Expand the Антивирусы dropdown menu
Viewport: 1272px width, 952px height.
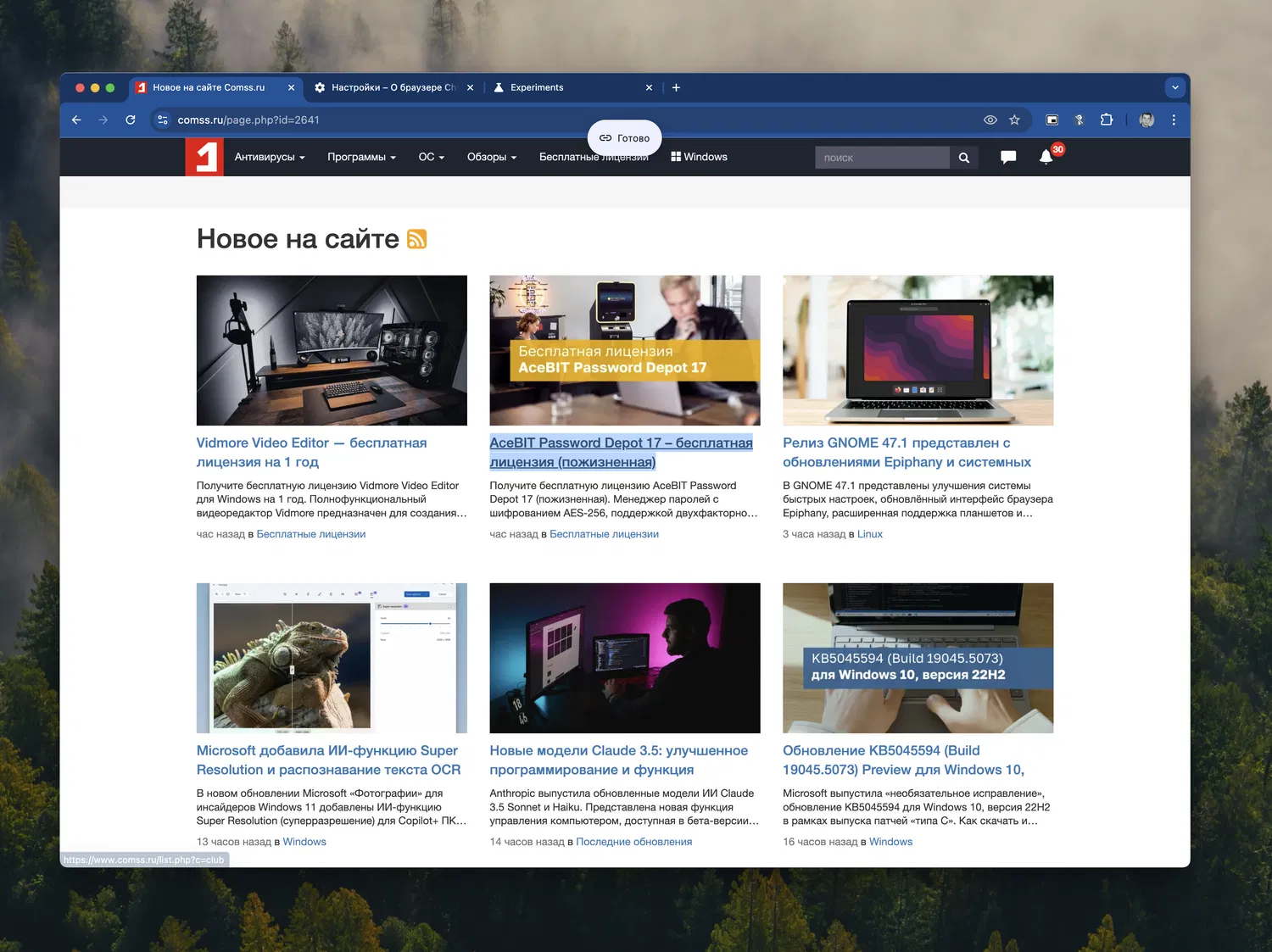pos(269,157)
